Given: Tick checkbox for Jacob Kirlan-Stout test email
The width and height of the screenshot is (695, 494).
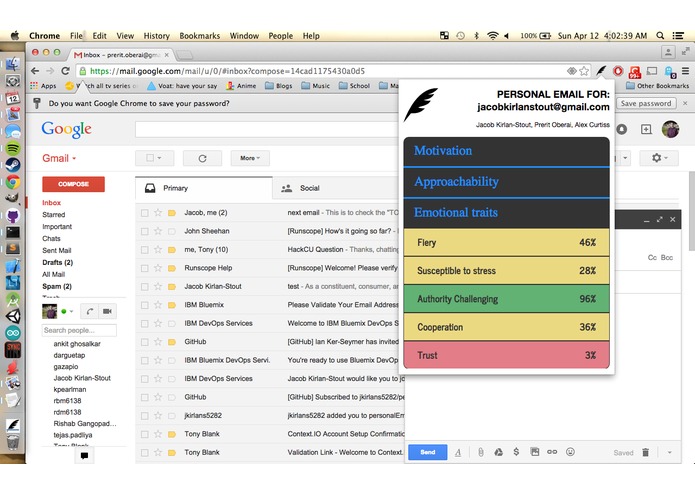Looking at the screenshot, I should [144, 287].
